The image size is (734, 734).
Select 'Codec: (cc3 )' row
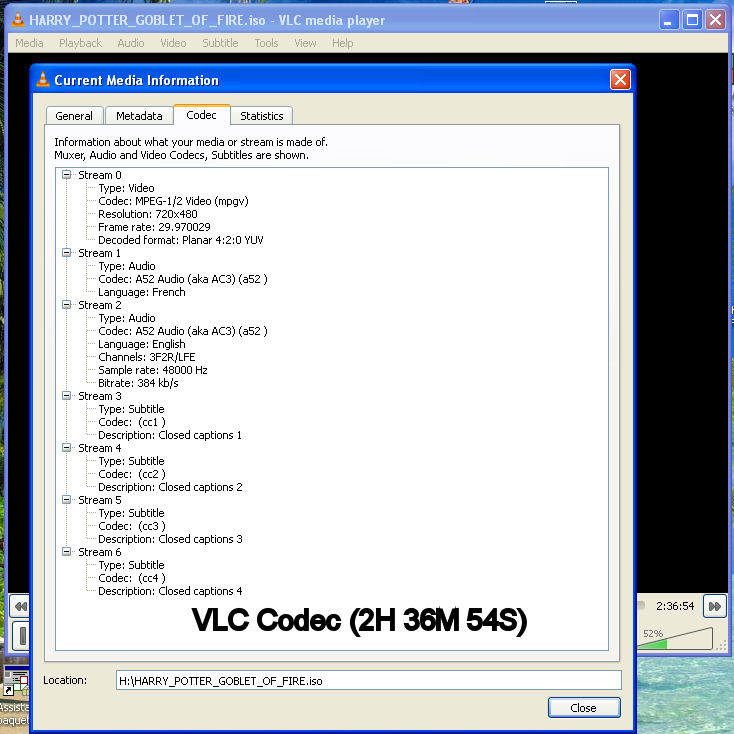coord(132,526)
